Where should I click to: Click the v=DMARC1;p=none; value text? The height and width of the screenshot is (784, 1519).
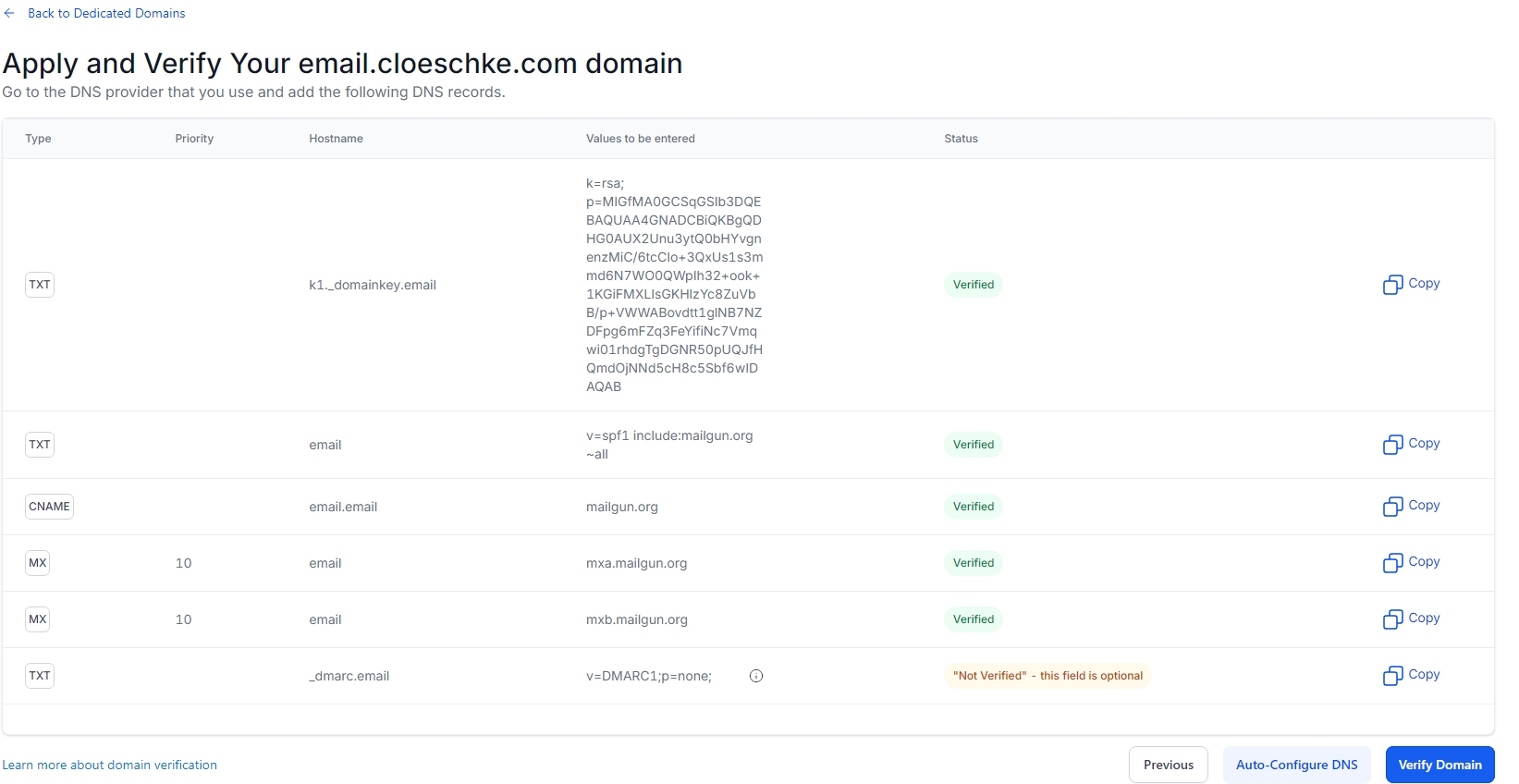coord(648,676)
